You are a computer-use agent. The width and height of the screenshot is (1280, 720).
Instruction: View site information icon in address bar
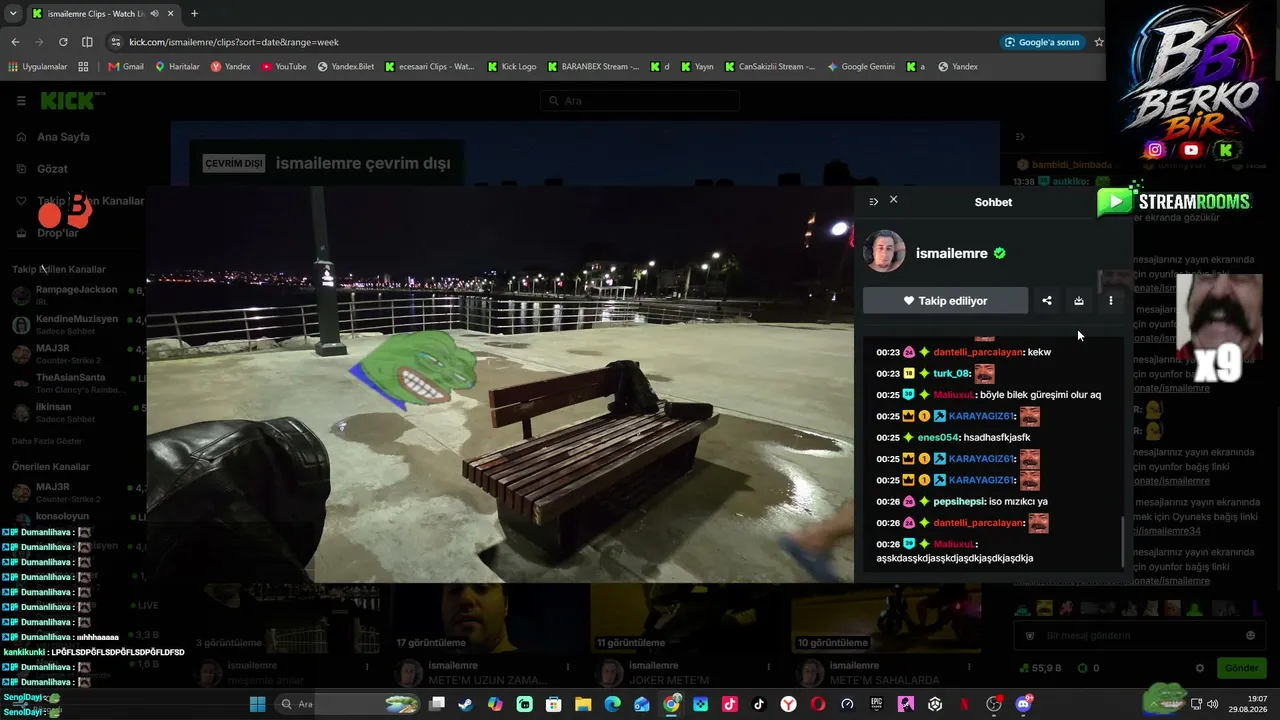coord(116,42)
